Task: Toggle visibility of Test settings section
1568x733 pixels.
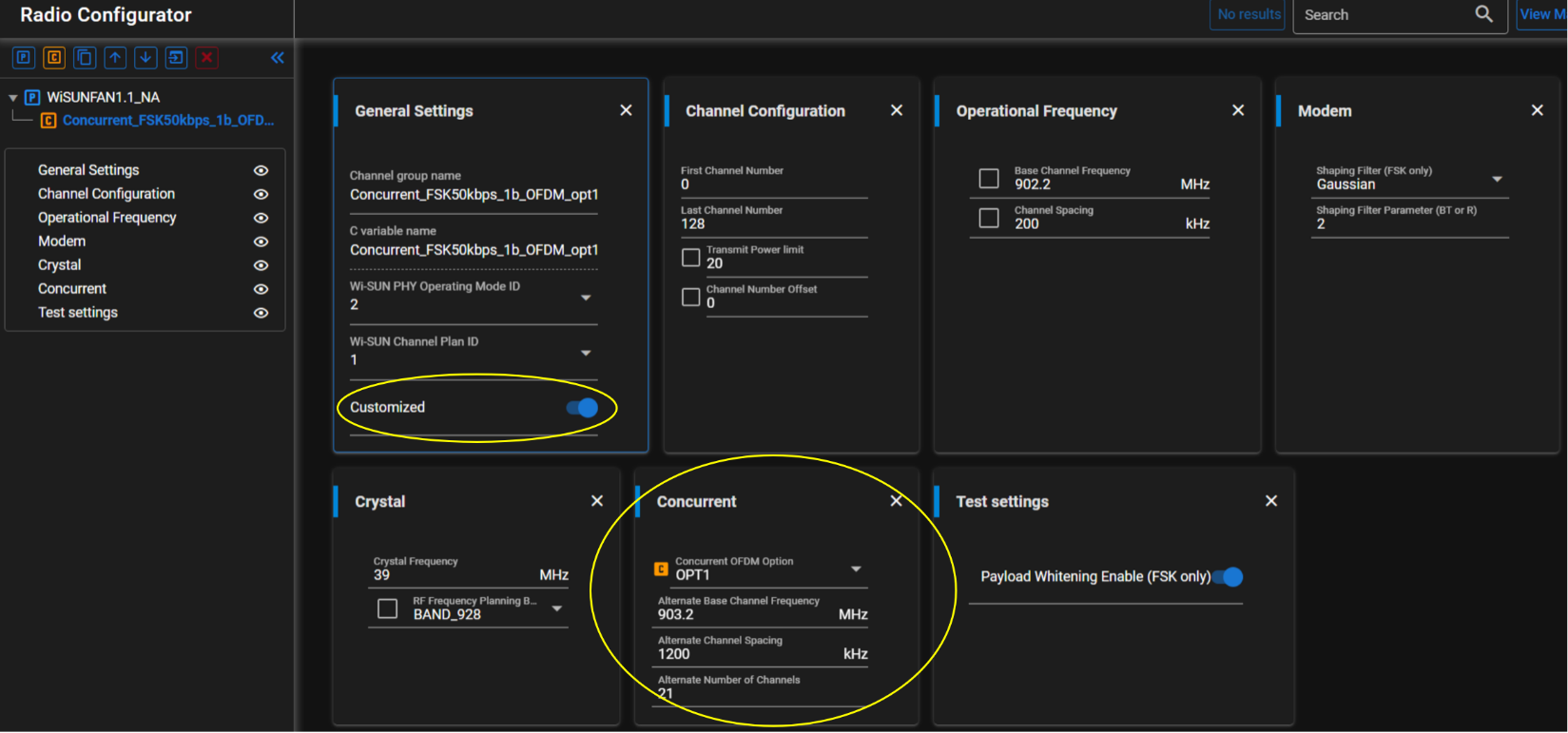Action: point(261,313)
